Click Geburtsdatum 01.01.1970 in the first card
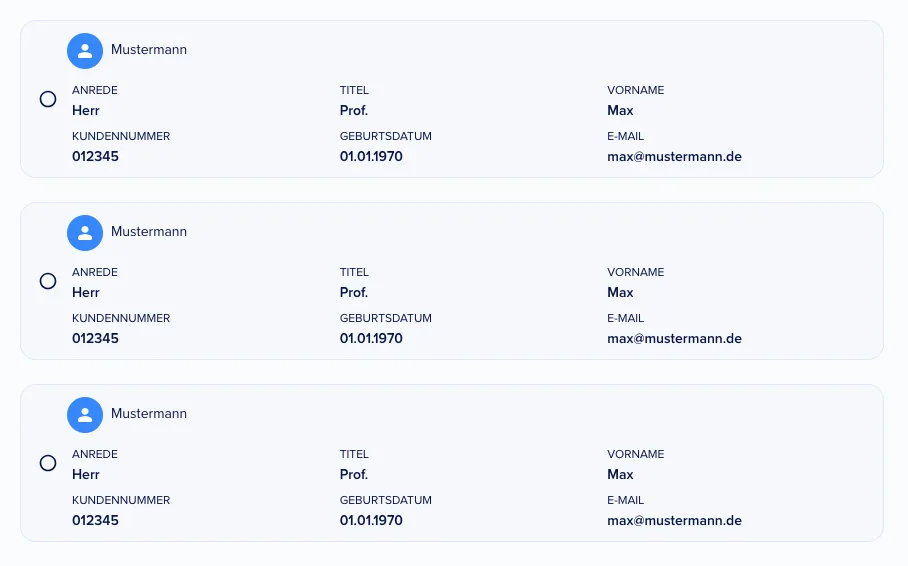Image resolution: width=908 pixels, height=566 pixels. click(371, 156)
